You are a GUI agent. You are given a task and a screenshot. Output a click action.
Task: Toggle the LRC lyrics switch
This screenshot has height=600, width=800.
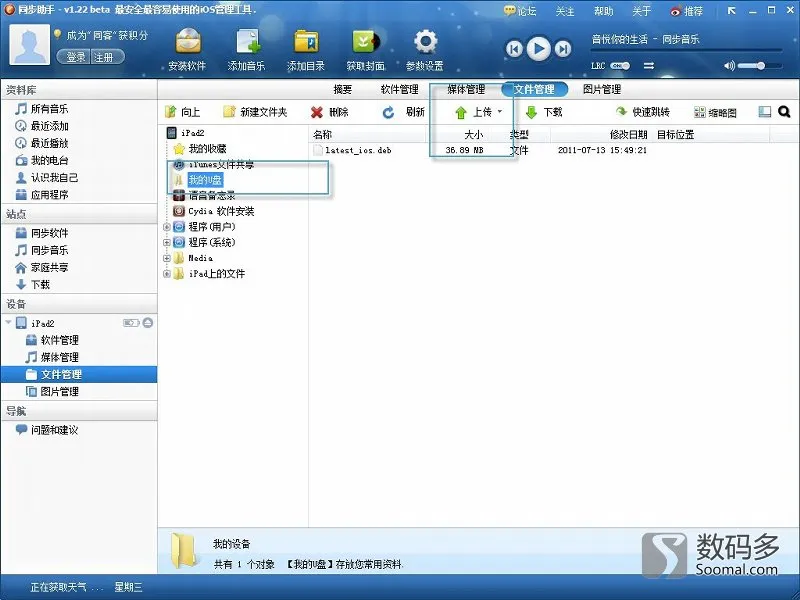620,66
